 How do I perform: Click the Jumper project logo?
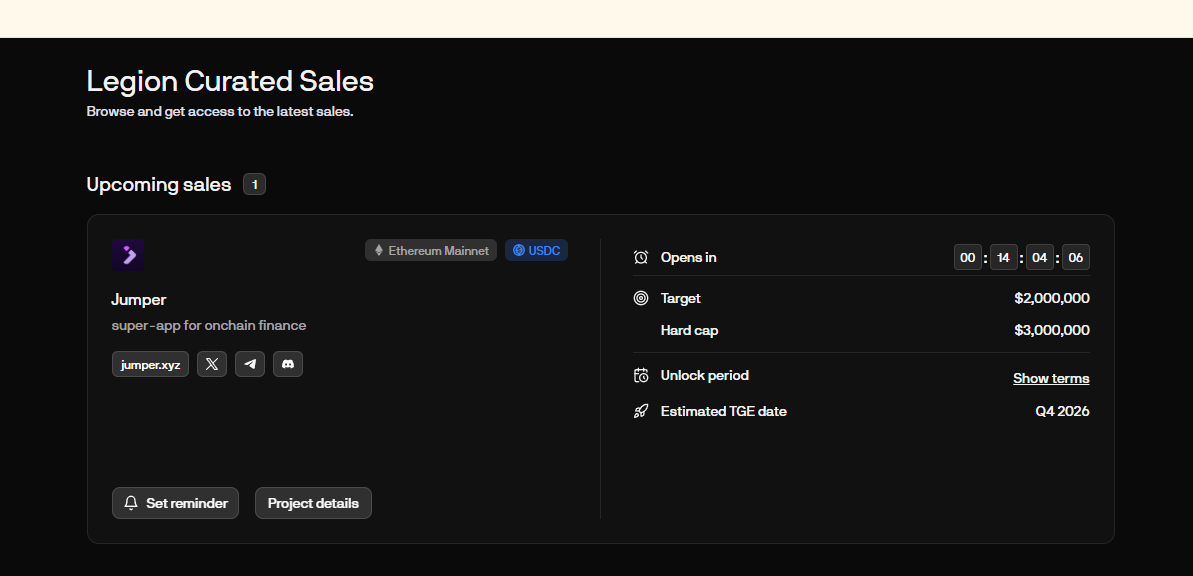point(128,255)
